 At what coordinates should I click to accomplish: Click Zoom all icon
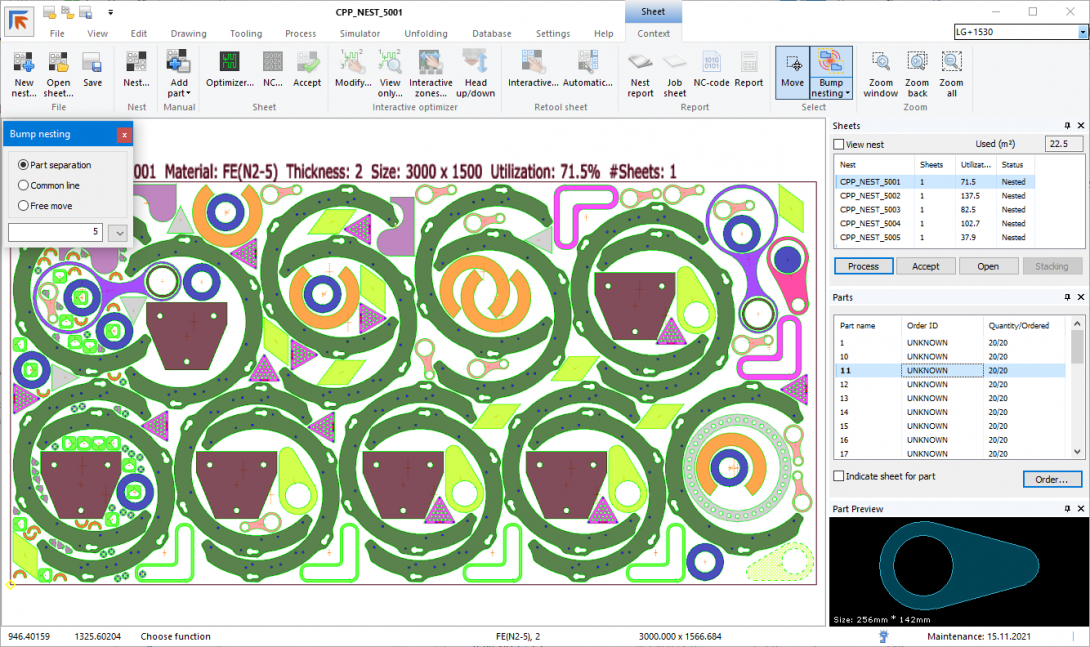tap(951, 64)
